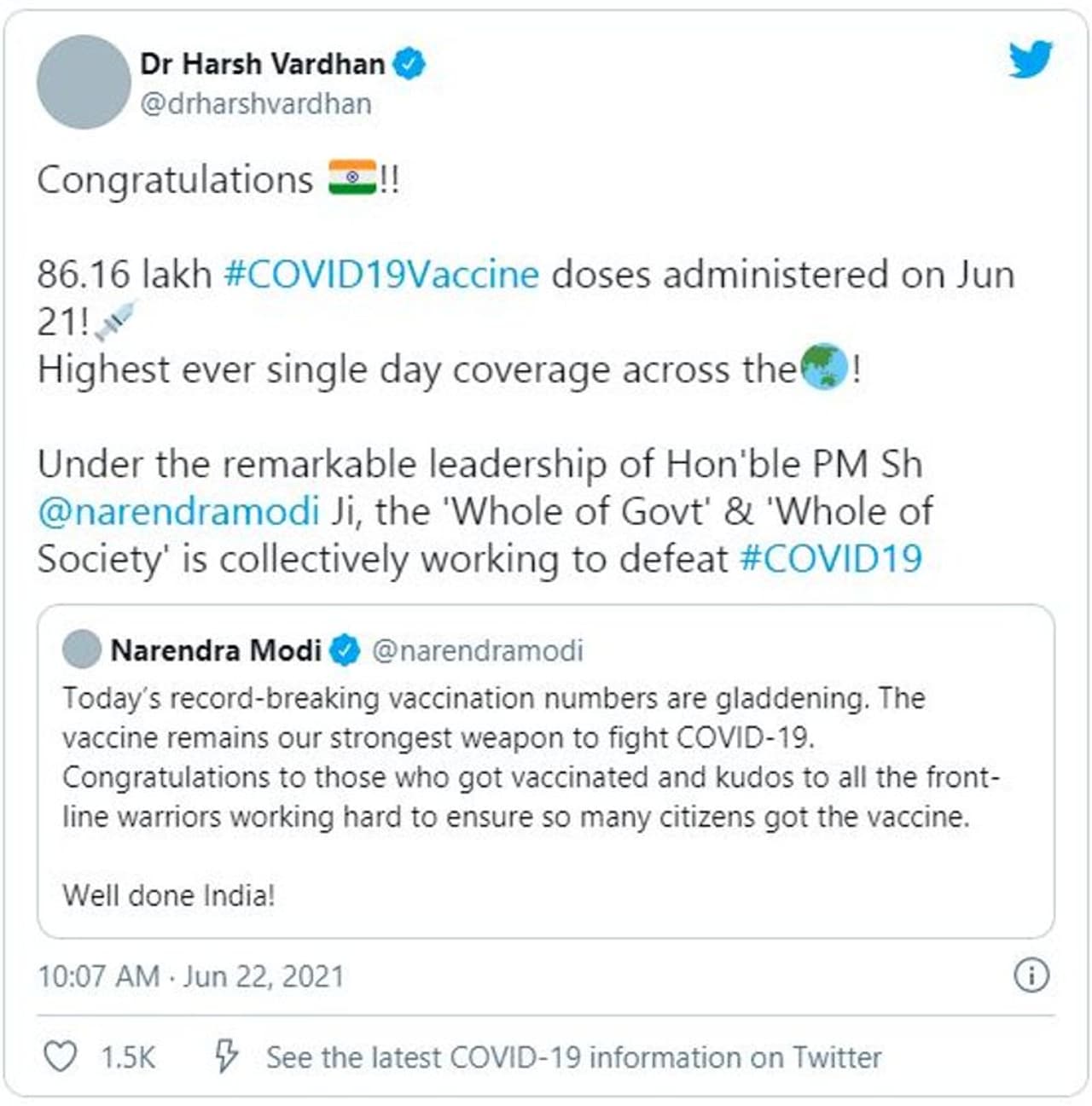Like the tweet with the heart icon
1092x1106 pixels.
click(x=60, y=1057)
